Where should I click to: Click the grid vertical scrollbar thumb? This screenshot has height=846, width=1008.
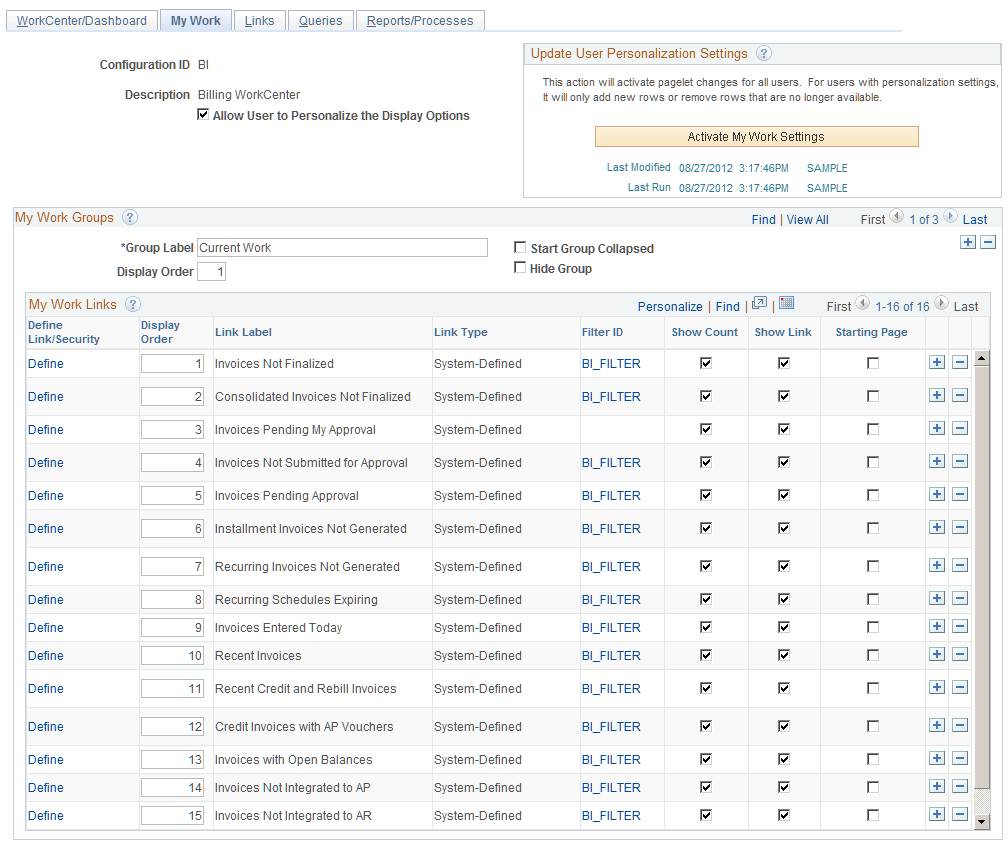pos(982,576)
